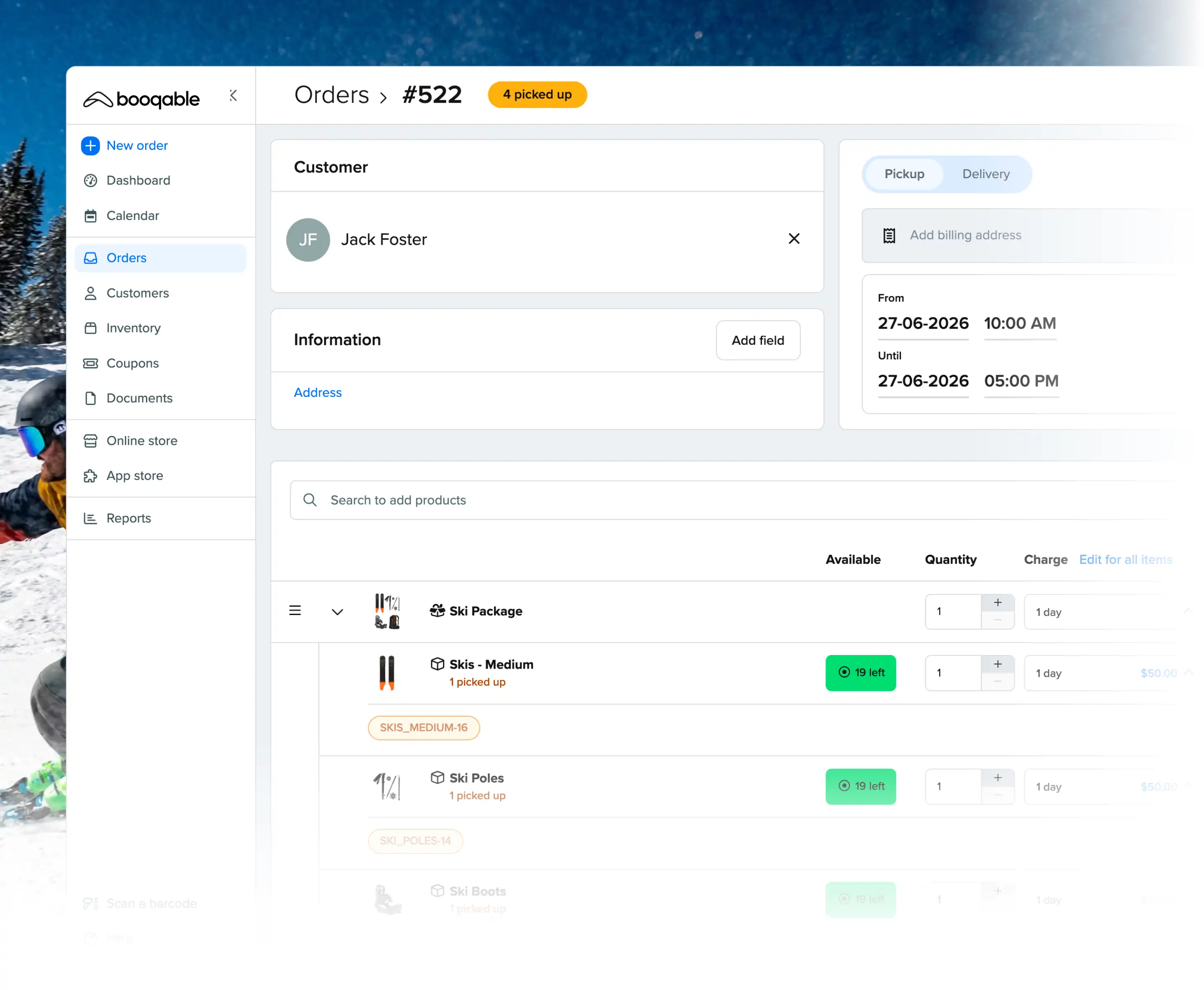Increase Ski Package quantity with plus

click(x=998, y=603)
